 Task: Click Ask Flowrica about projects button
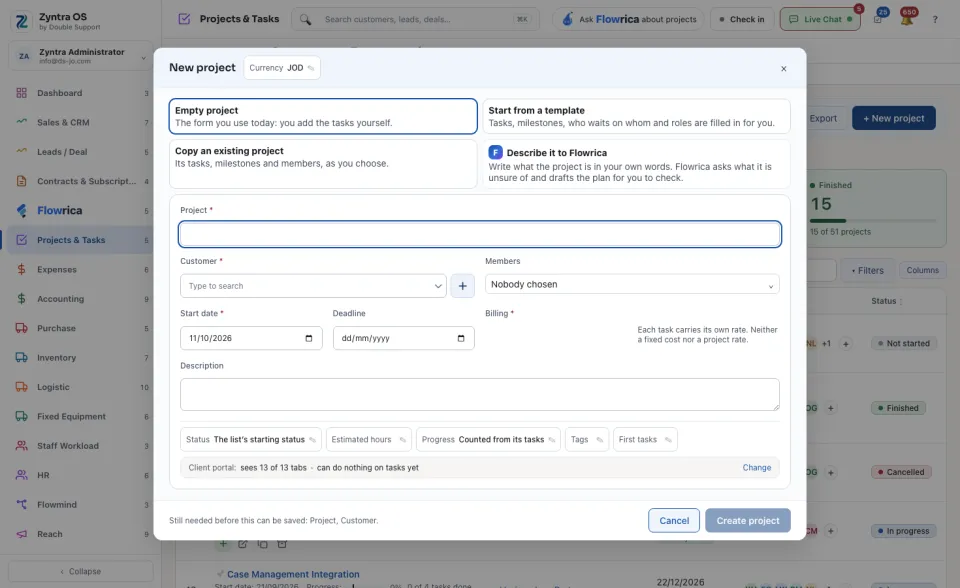pos(629,20)
